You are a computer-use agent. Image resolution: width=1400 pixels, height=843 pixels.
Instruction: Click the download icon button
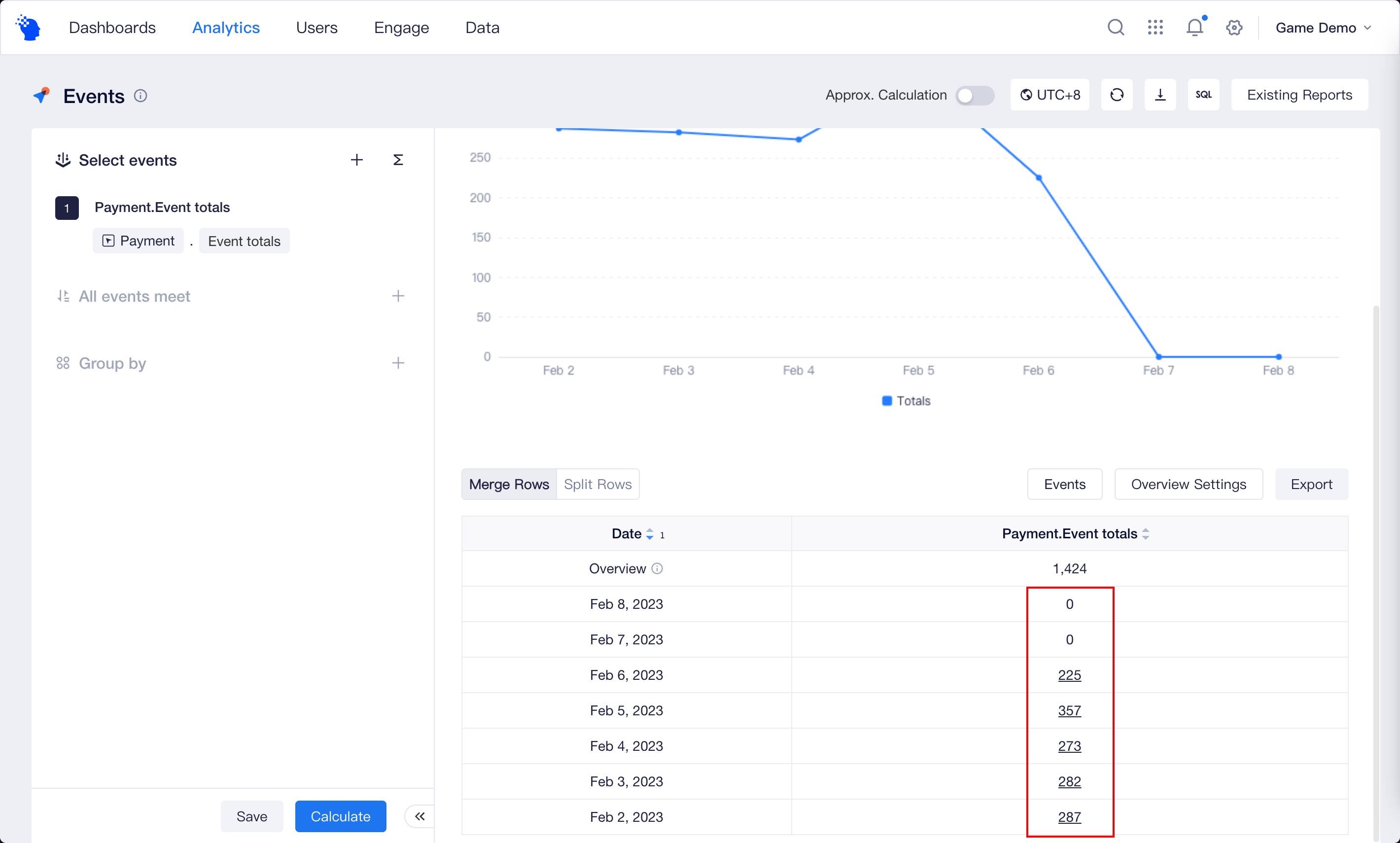click(x=1160, y=95)
